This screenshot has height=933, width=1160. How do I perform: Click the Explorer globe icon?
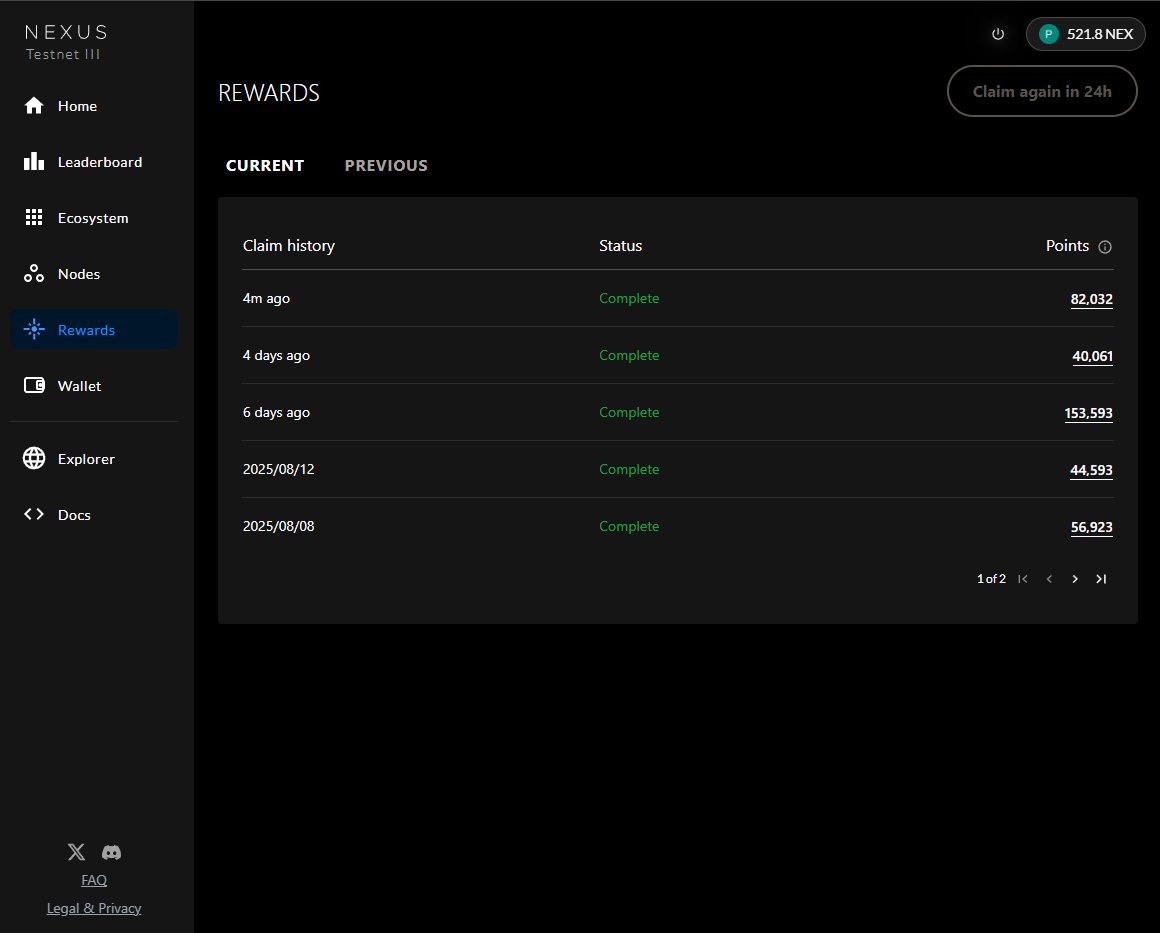(34, 458)
